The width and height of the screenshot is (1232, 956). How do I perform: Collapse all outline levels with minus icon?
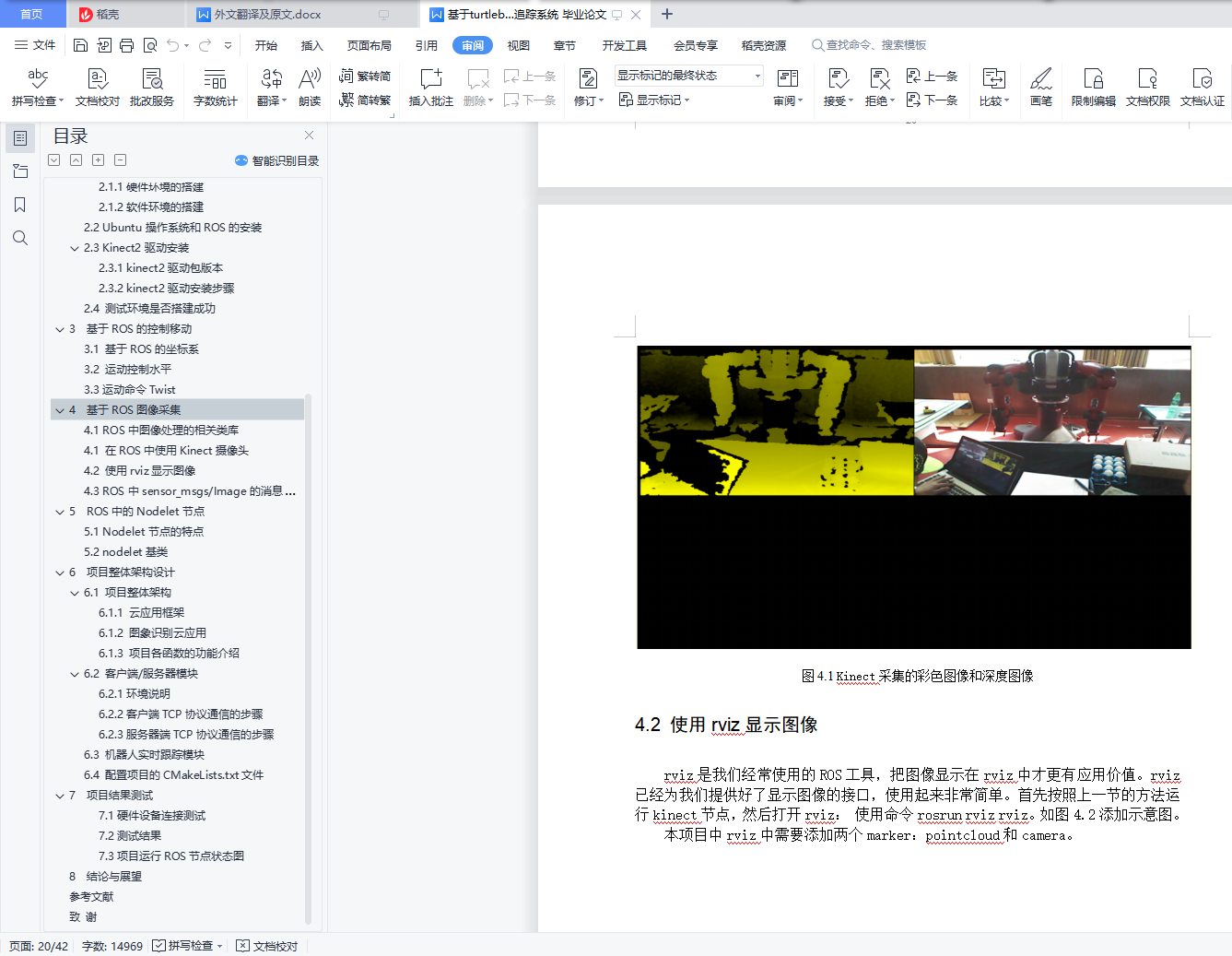click(x=120, y=160)
